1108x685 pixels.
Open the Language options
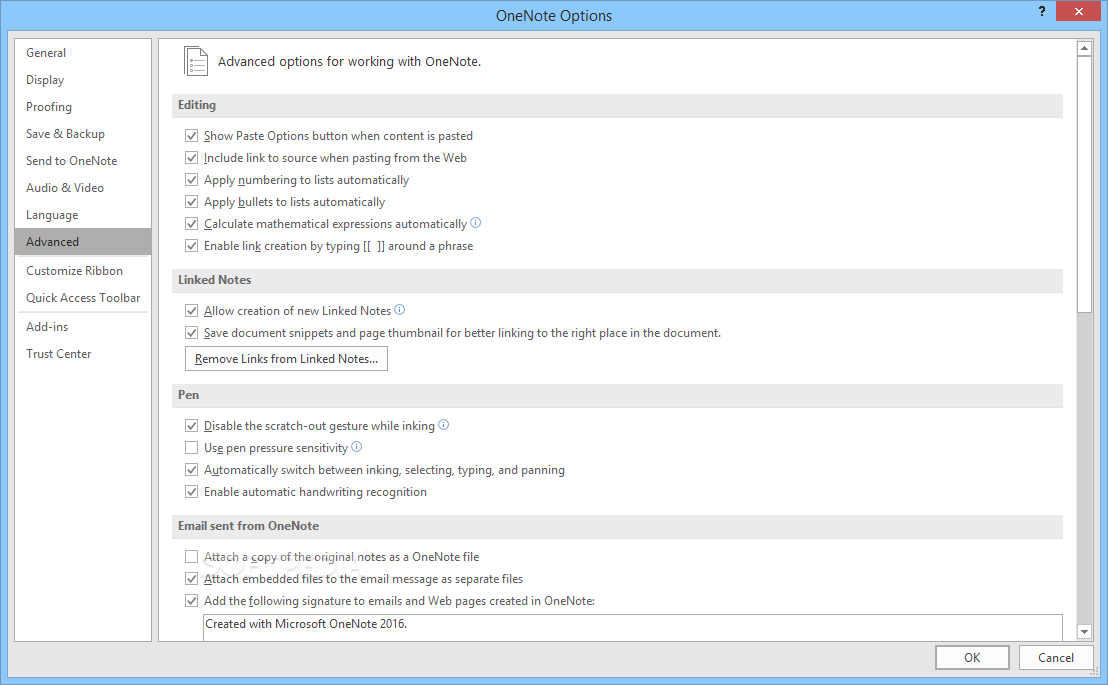[83, 215]
